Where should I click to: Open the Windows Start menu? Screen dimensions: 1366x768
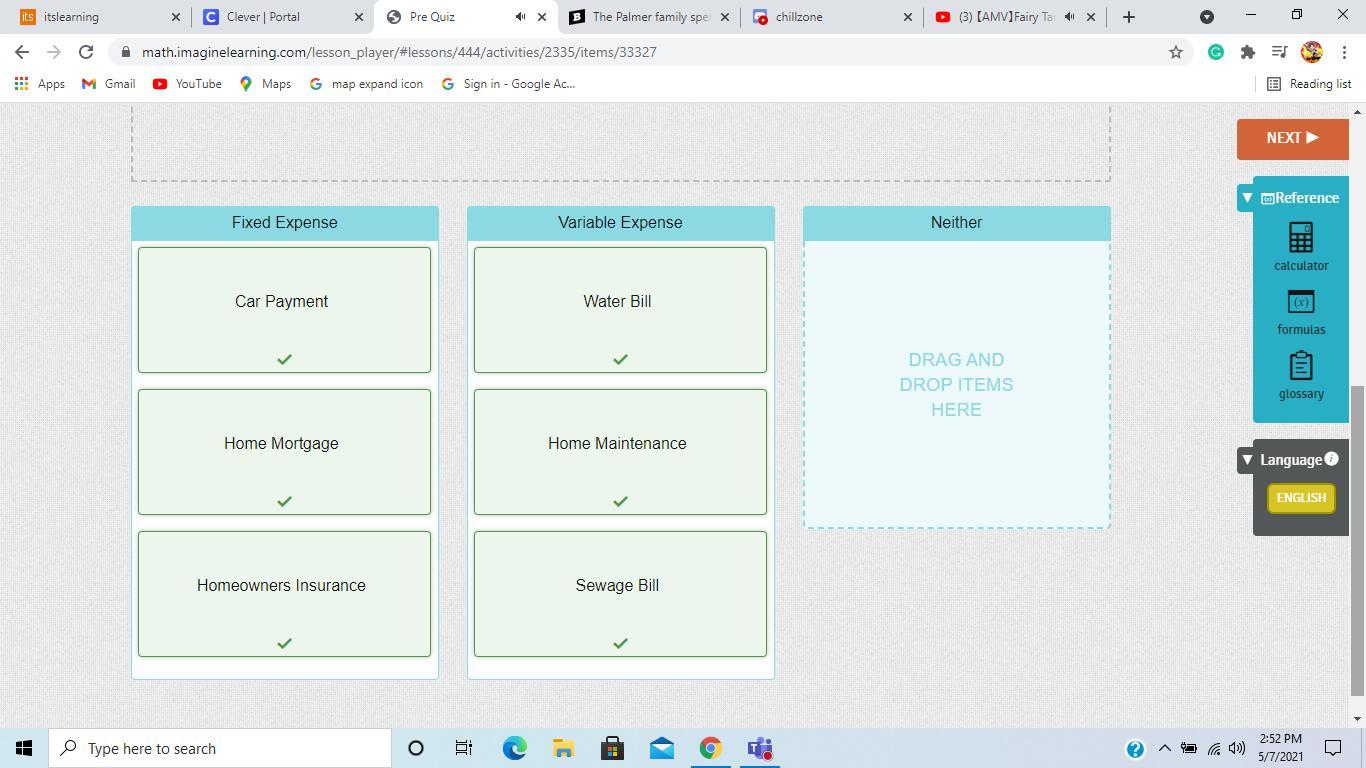click(x=24, y=748)
